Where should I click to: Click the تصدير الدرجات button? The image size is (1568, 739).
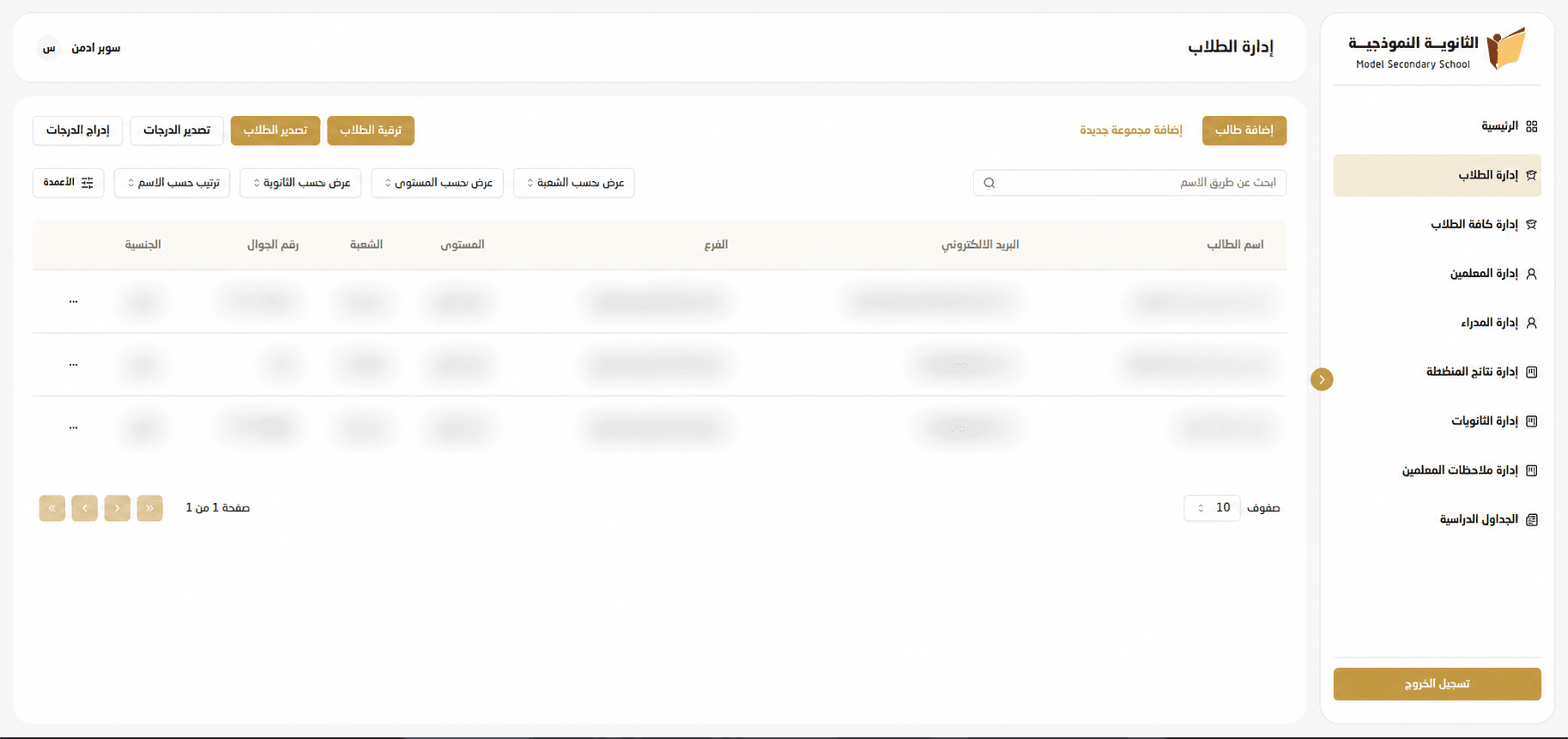click(177, 130)
